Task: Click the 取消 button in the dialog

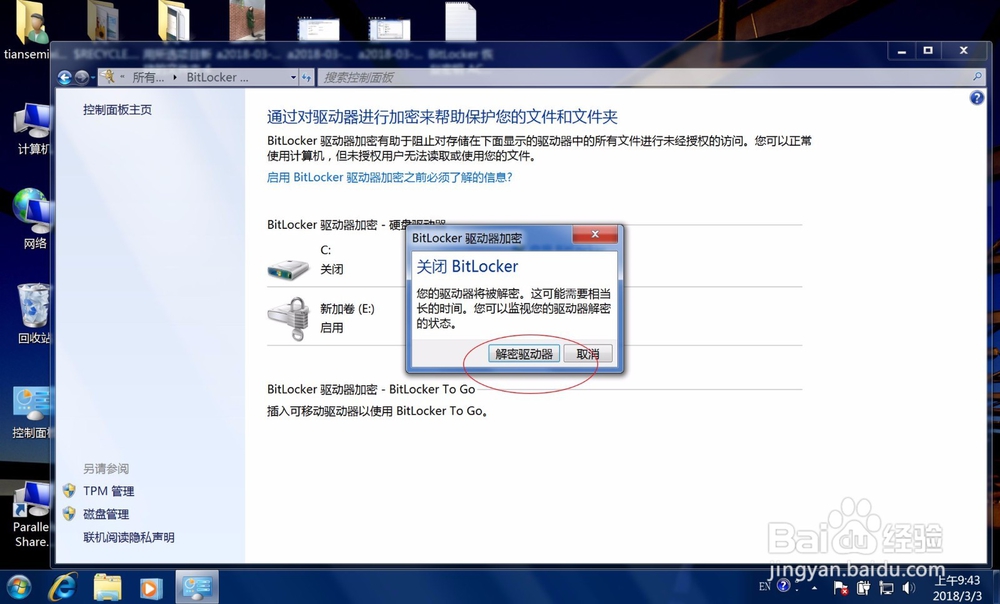Action: click(x=587, y=353)
